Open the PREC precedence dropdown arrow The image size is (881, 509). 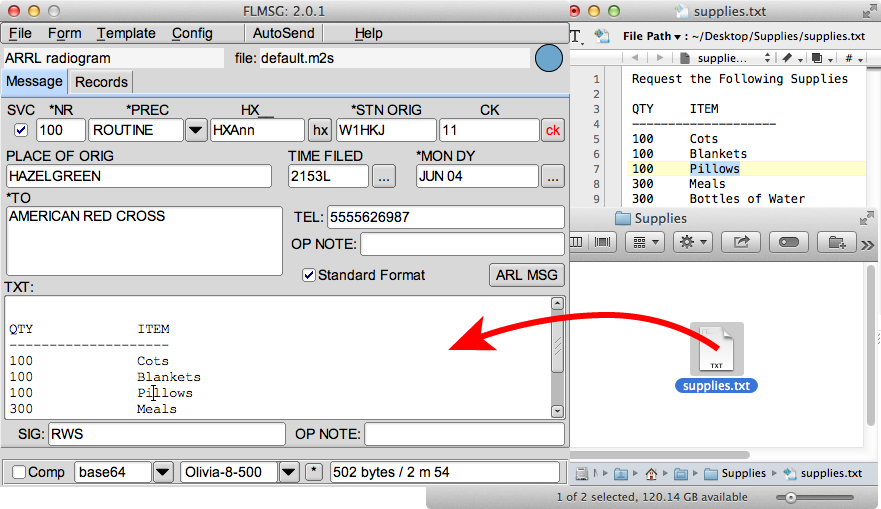coord(196,130)
